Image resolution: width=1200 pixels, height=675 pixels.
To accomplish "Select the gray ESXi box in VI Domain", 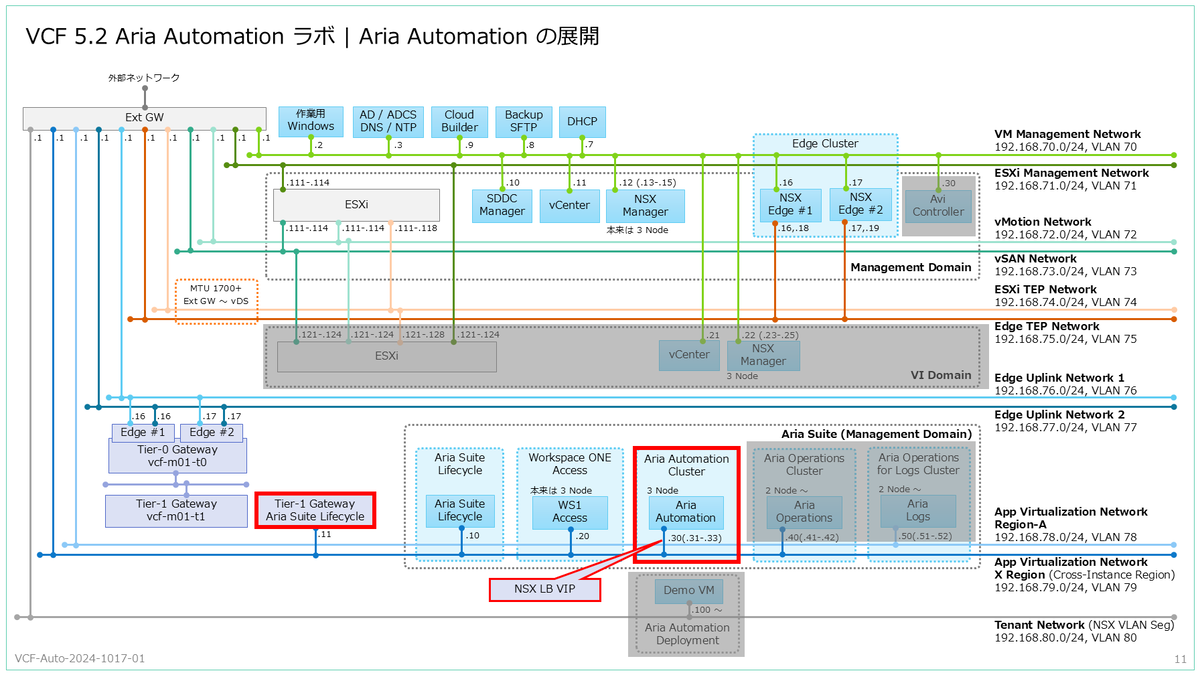I will click(x=386, y=356).
